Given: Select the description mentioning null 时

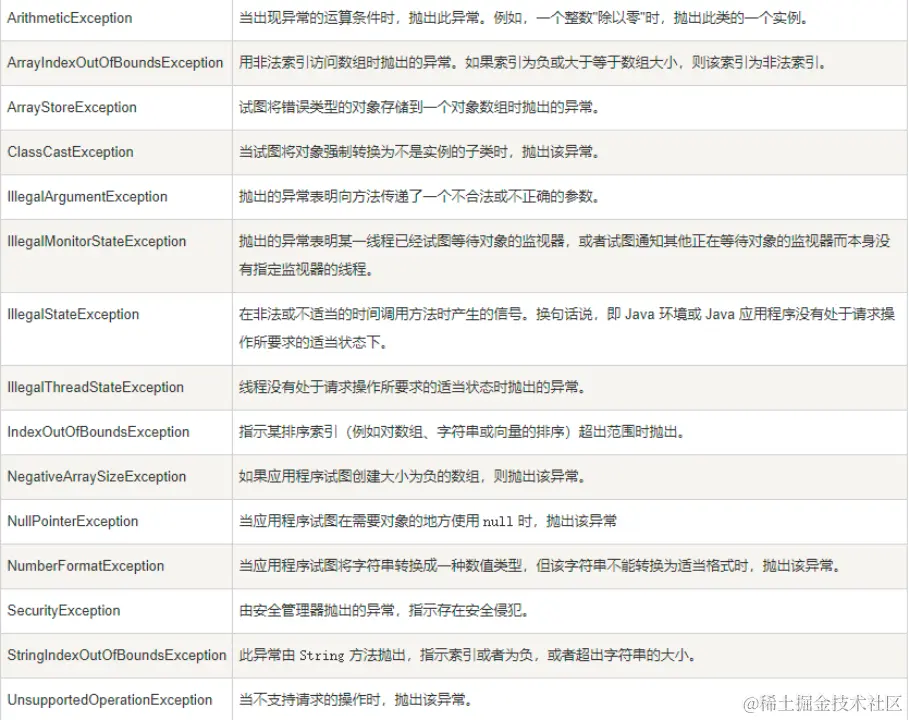Looking at the screenshot, I should (x=428, y=521).
